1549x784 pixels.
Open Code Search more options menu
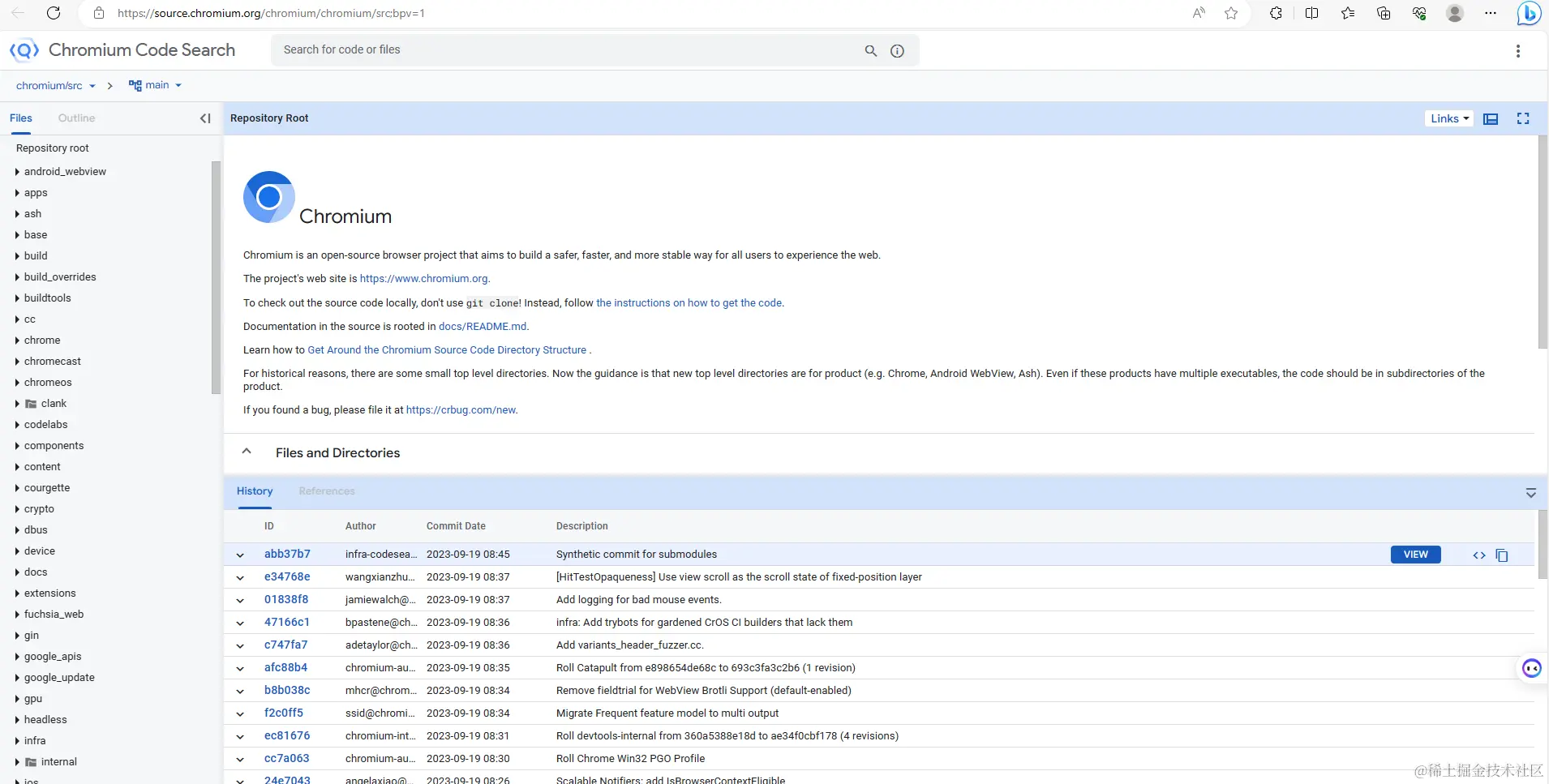point(1518,50)
